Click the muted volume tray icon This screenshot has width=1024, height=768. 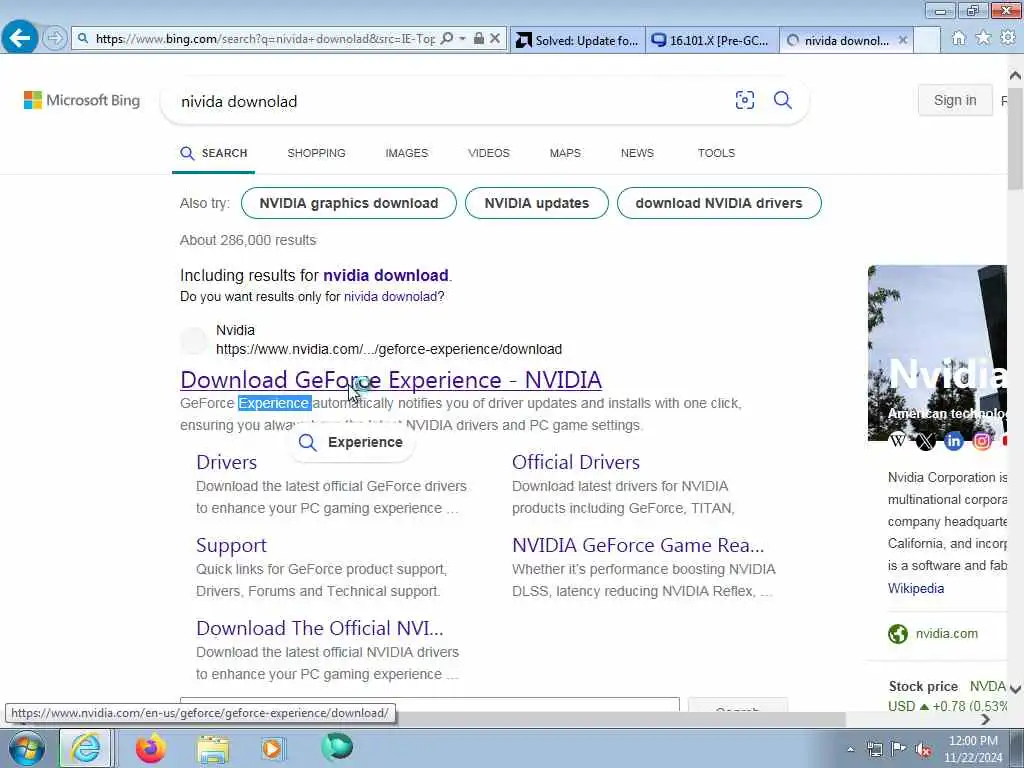click(x=923, y=749)
